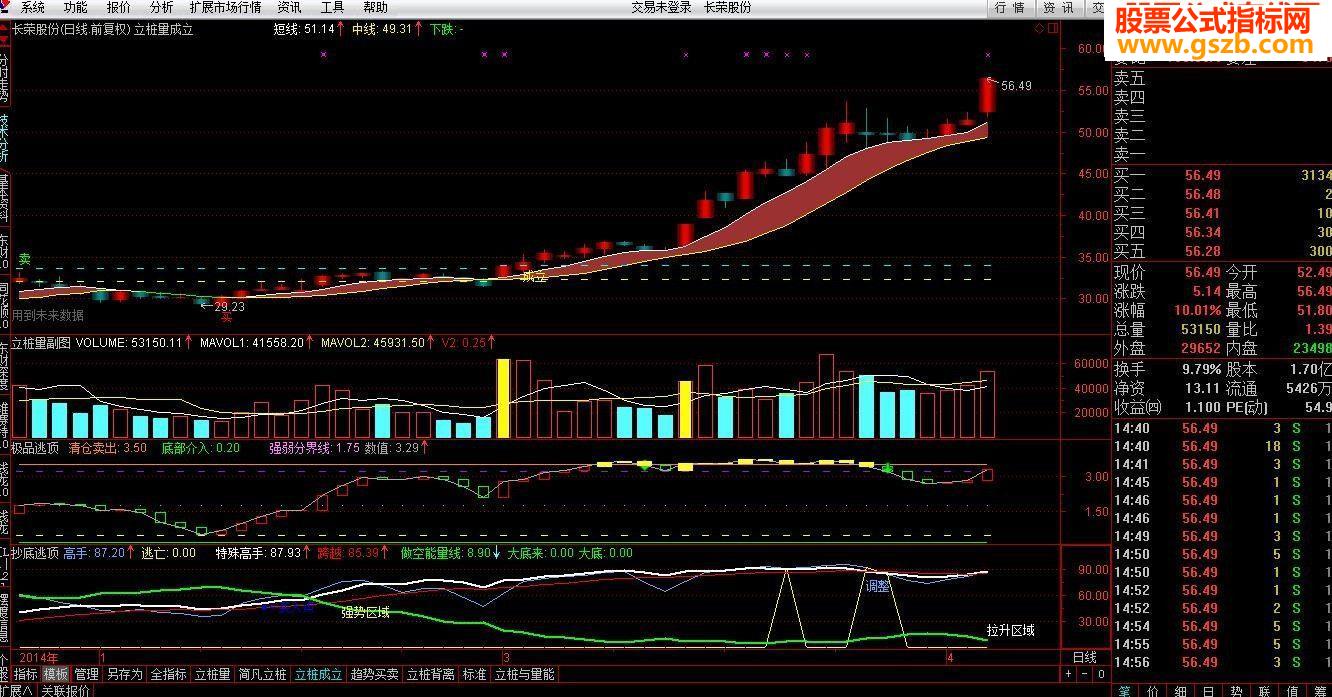Viewport: 1332px width, 697px height.
Task: Open the 分析 menu
Action: point(161,7)
